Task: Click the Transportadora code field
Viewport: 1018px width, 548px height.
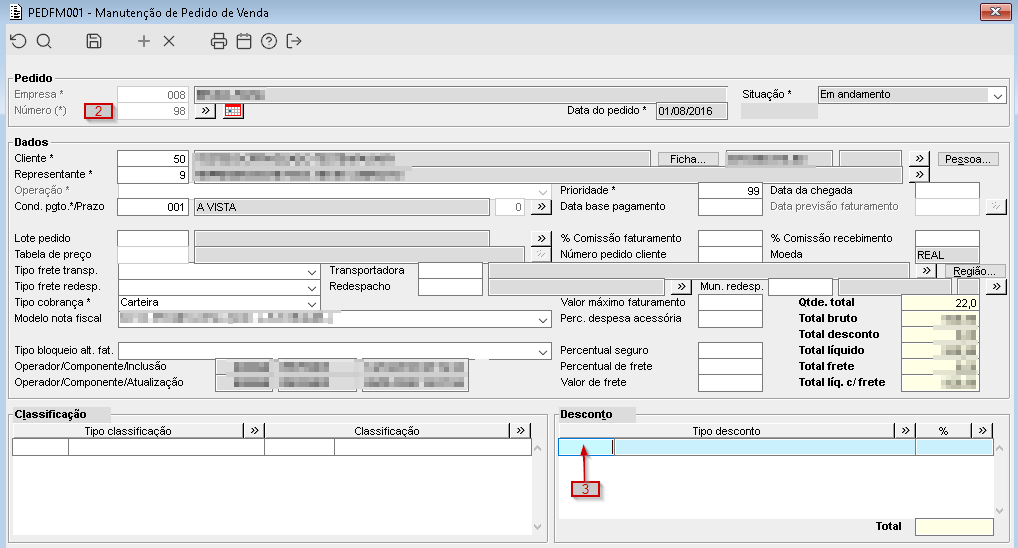Action: (x=451, y=271)
